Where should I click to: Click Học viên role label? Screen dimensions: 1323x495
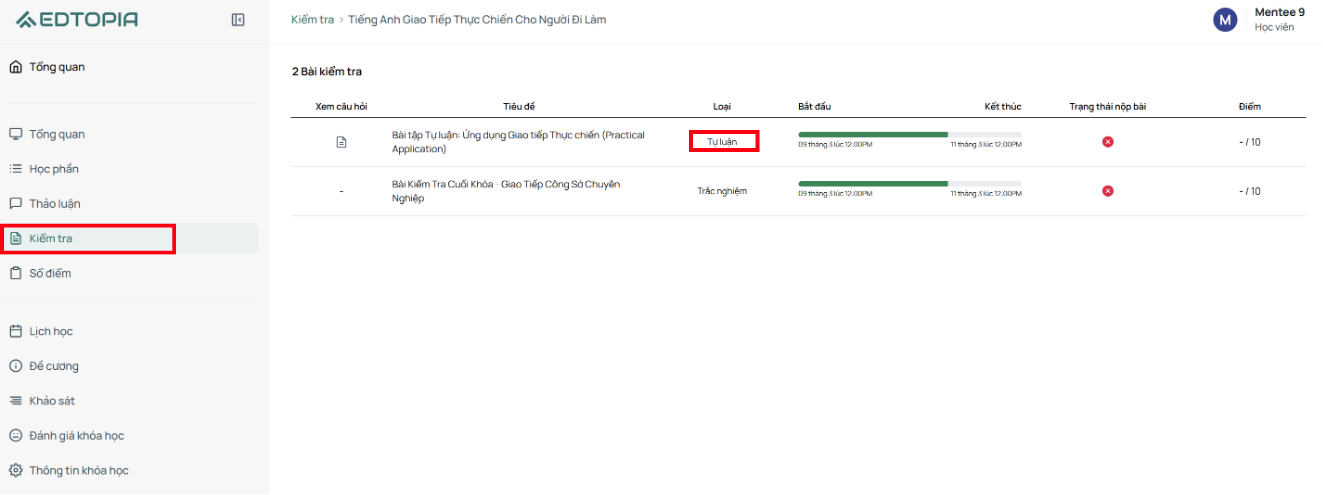point(1275,27)
